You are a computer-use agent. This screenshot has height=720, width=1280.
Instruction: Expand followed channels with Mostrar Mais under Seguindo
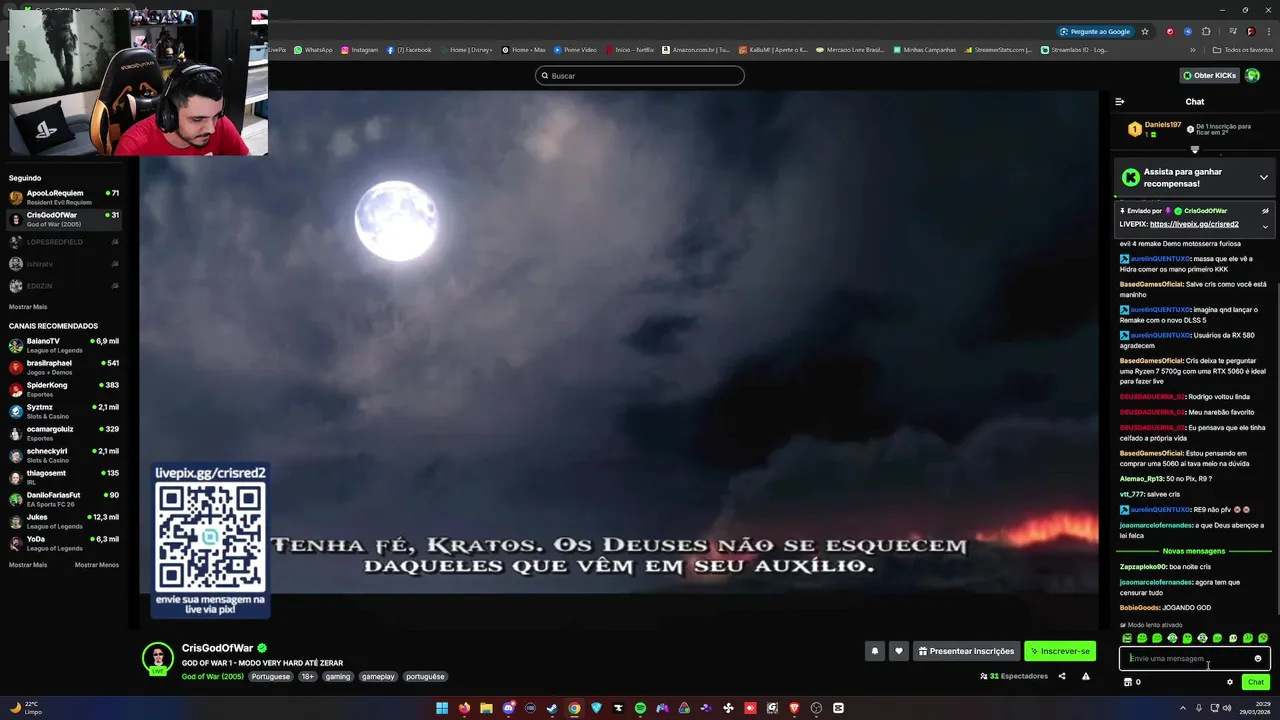point(28,307)
